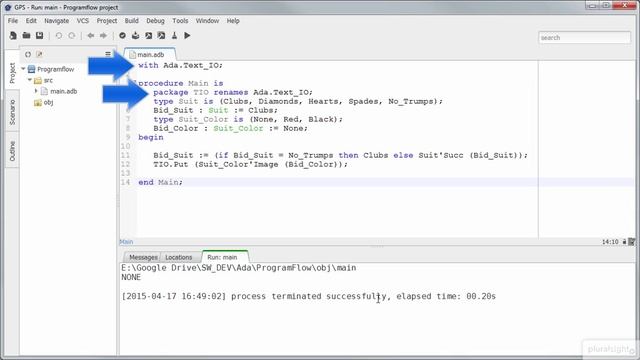Switch to the Messages tab
Screen dimensions: 640x360
click(142, 257)
